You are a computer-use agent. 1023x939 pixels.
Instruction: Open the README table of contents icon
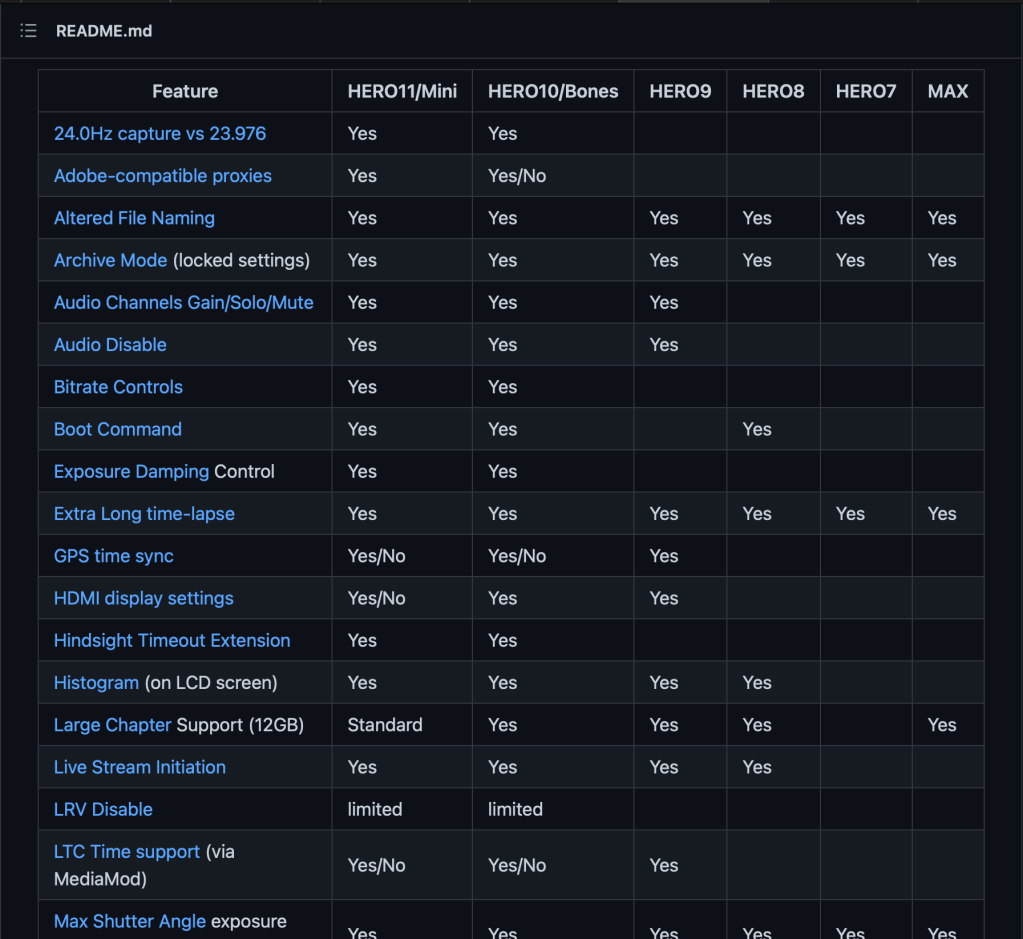[x=28, y=31]
